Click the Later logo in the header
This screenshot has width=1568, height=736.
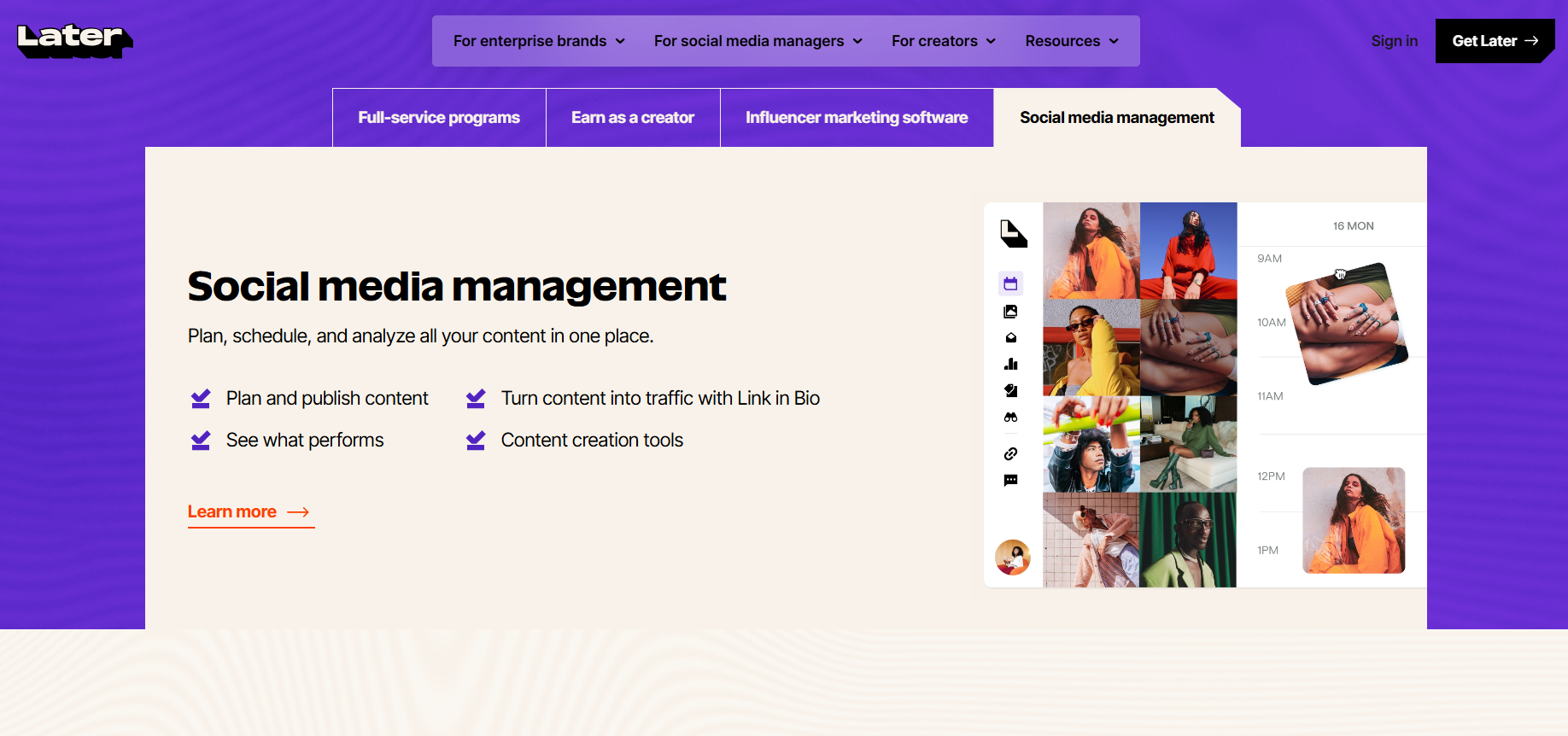74,40
